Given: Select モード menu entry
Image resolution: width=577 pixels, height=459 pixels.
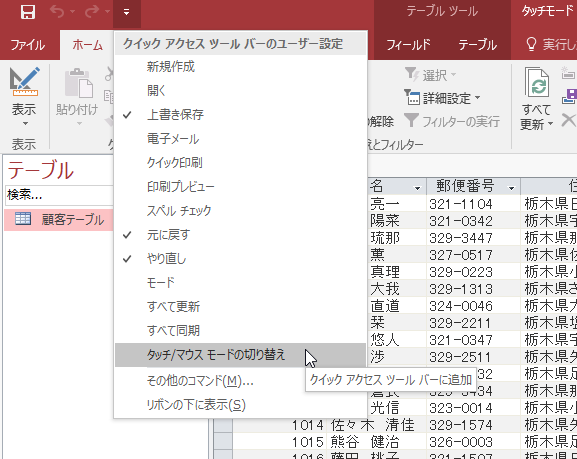Looking at the screenshot, I should (241, 283).
